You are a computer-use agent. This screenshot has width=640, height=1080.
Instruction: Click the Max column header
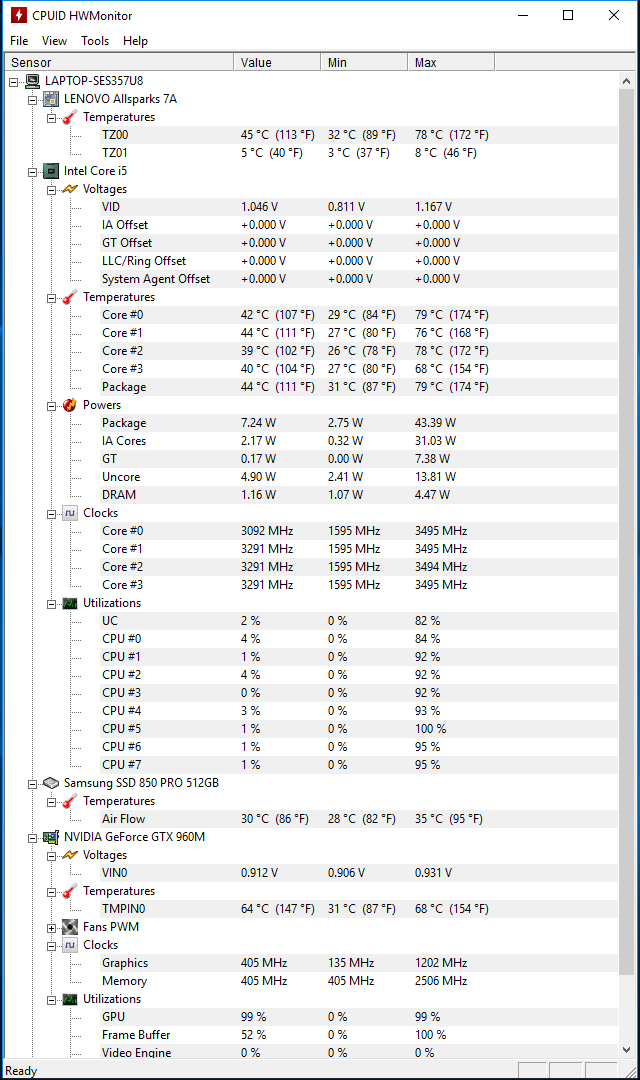pos(451,63)
